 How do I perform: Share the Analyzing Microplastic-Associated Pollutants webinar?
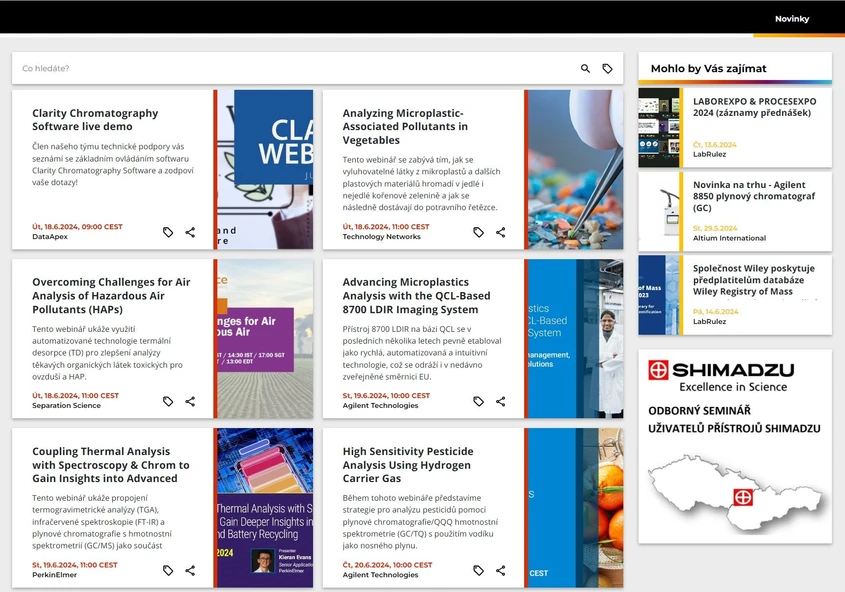tap(500, 232)
